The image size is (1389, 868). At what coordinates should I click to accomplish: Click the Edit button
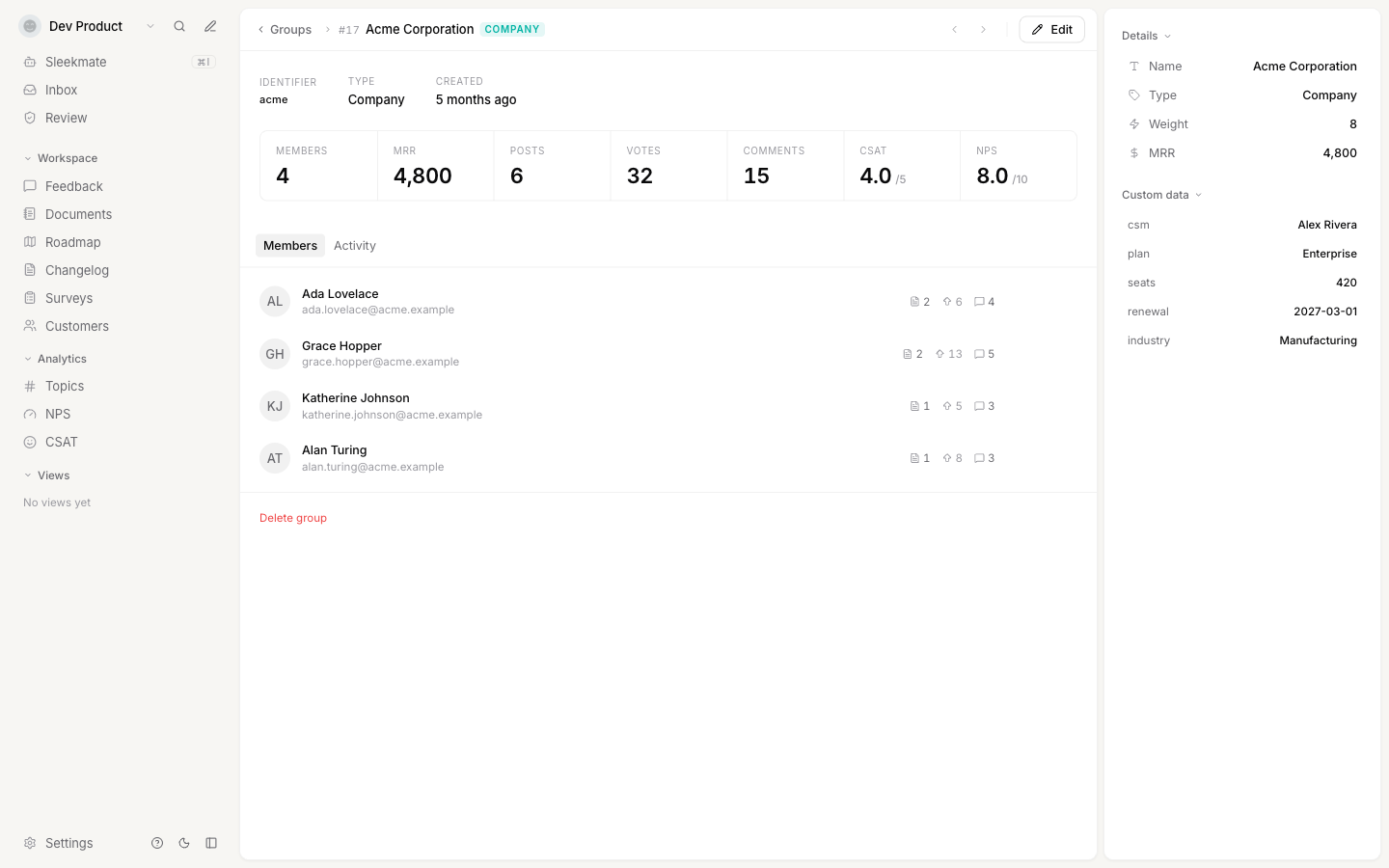point(1051,30)
